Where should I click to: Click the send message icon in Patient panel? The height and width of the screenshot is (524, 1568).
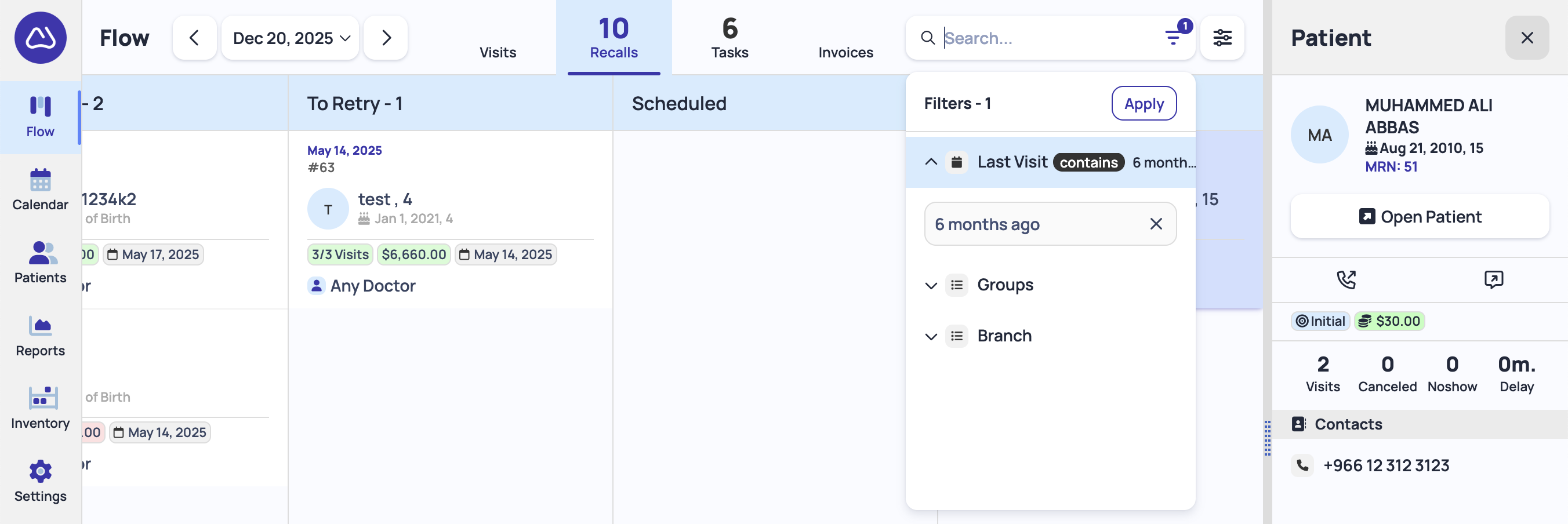point(1493,279)
